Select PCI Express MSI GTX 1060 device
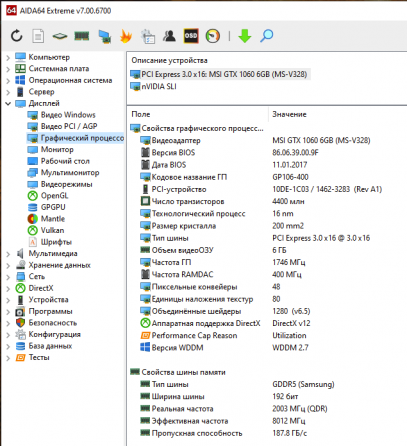Image resolution: width=407 pixels, height=446 pixels. (x=220, y=74)
